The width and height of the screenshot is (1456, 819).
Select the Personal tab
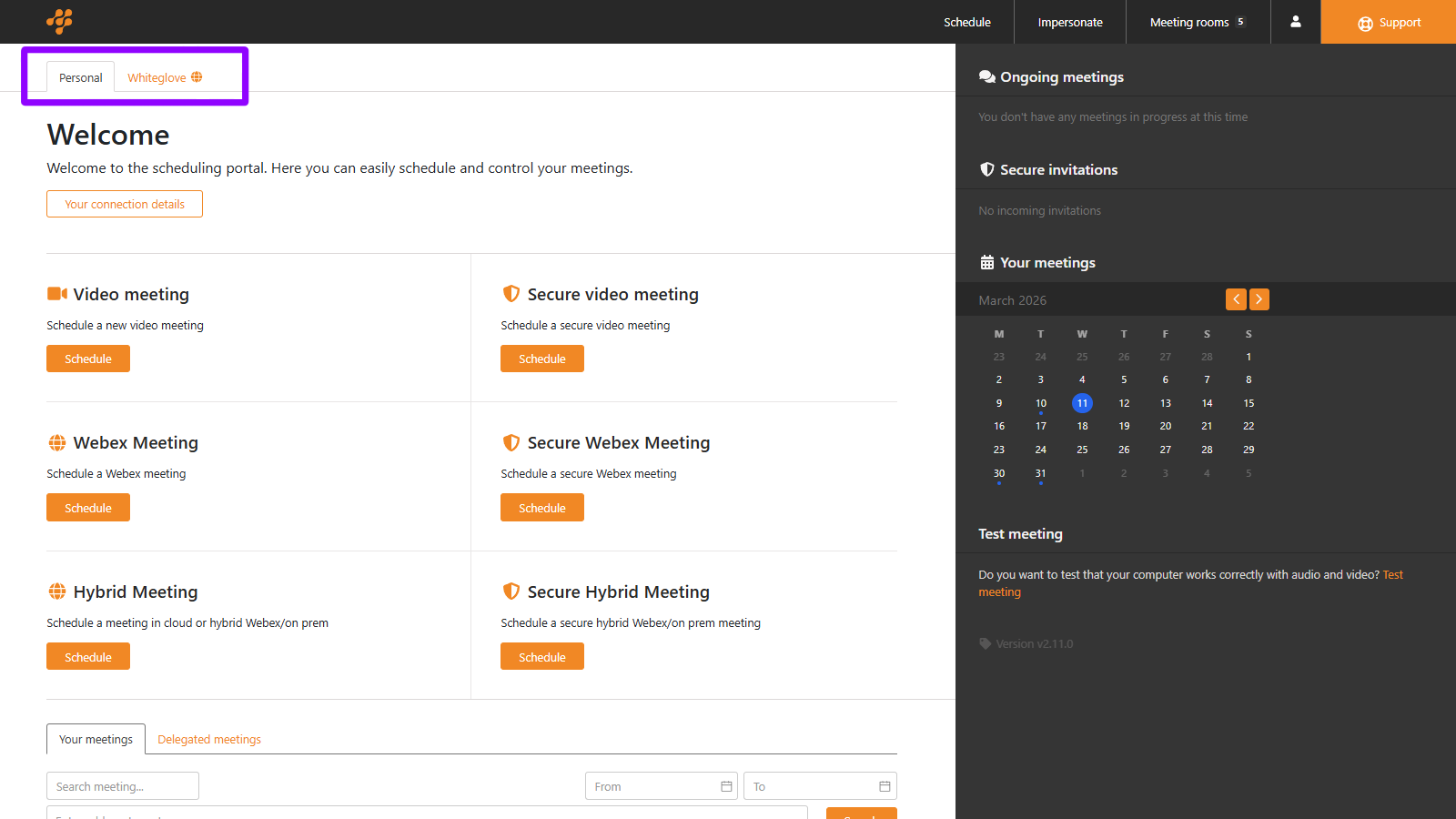(x=80, y=77)
